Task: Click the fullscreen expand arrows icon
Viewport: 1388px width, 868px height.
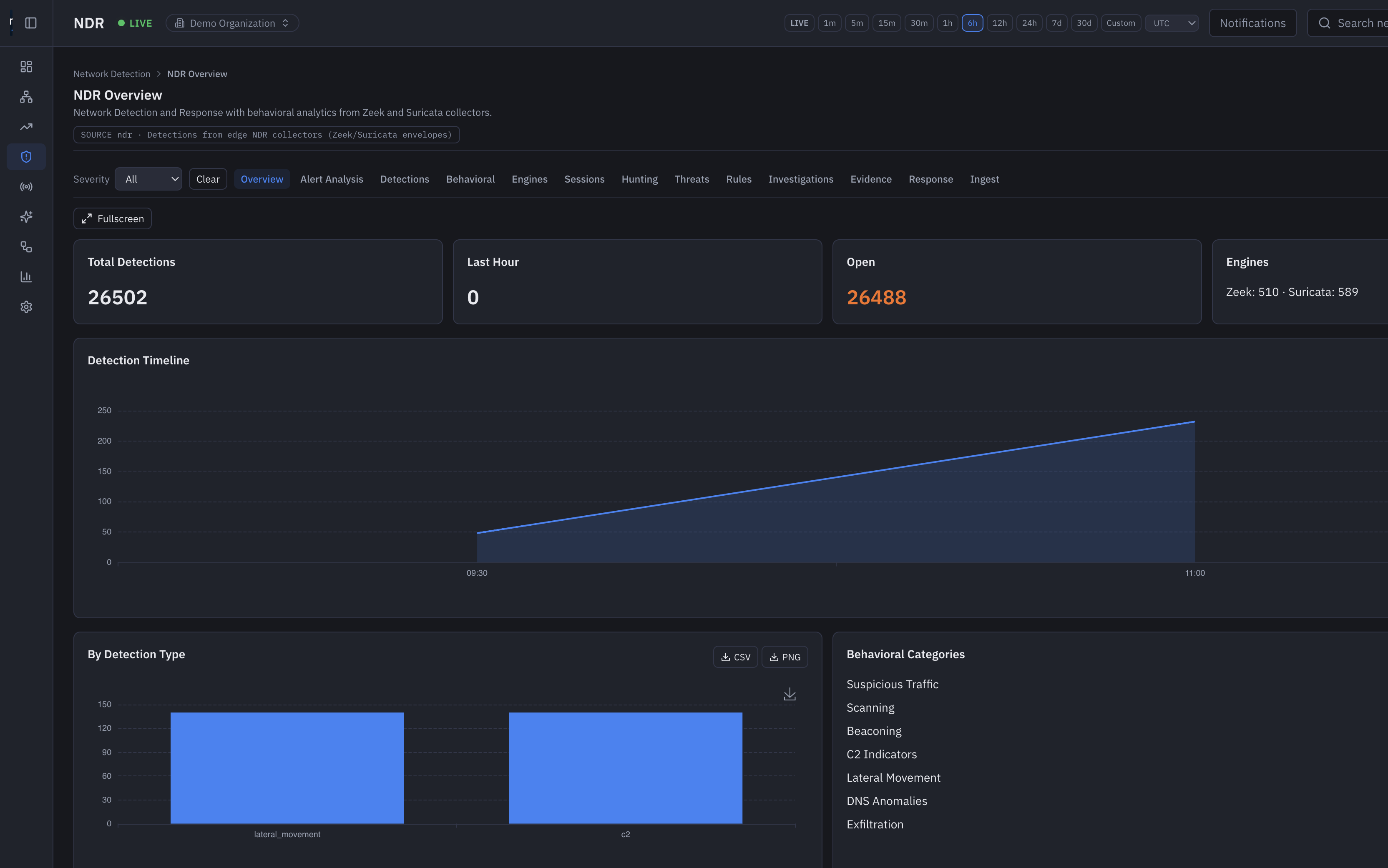Action: 87,219
